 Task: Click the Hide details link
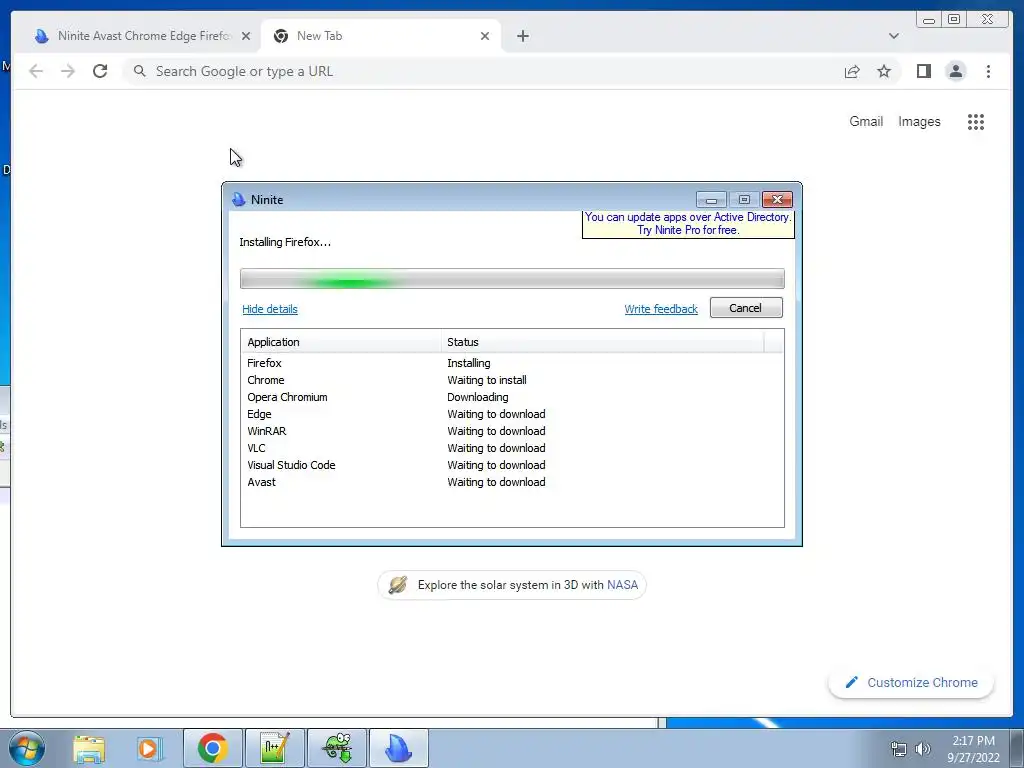pyautogui.click(x=270, y=309)
